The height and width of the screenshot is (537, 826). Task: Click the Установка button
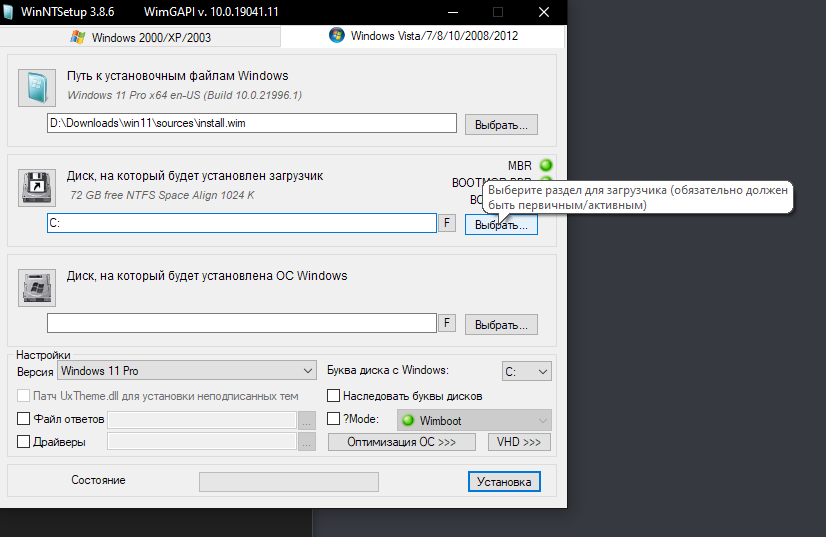(x=504, y=482)
